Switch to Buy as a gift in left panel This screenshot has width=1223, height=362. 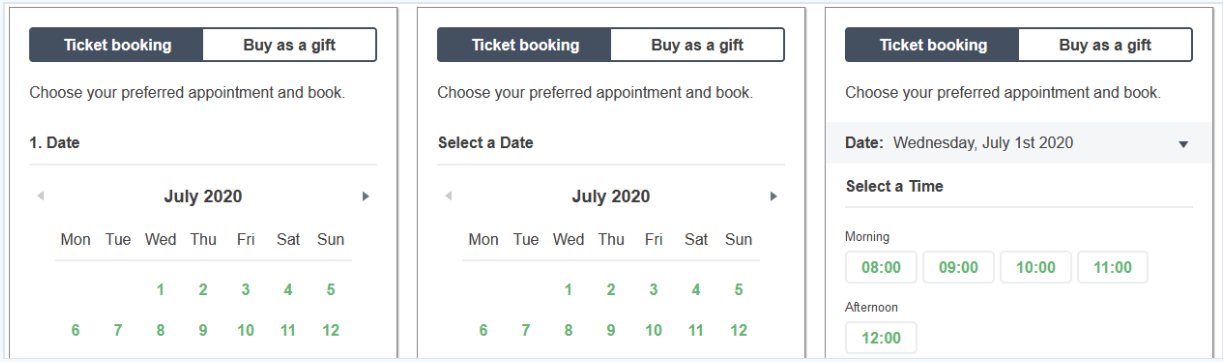click(290, 45)
